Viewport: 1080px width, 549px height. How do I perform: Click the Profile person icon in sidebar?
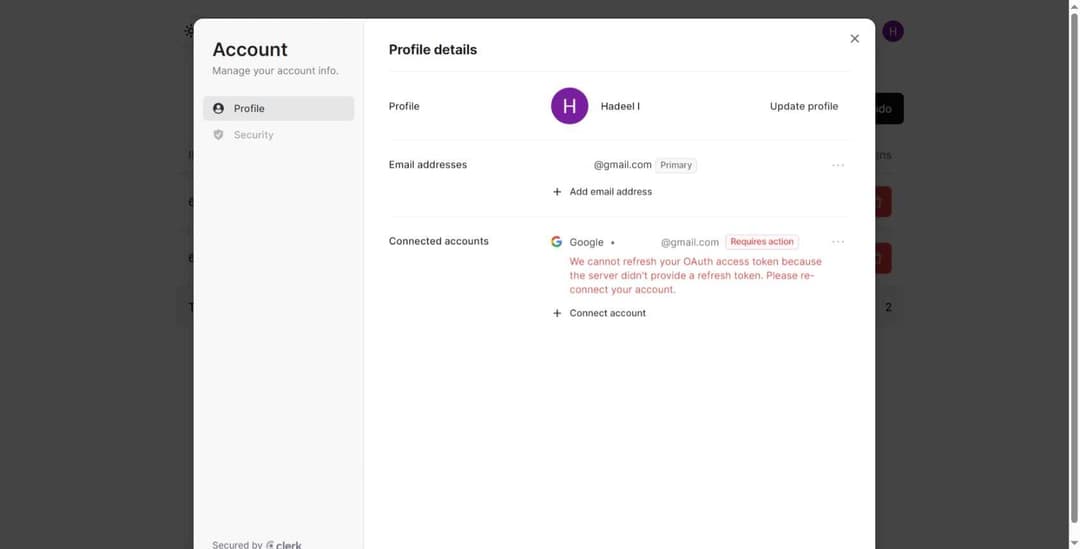pos(219,108)
